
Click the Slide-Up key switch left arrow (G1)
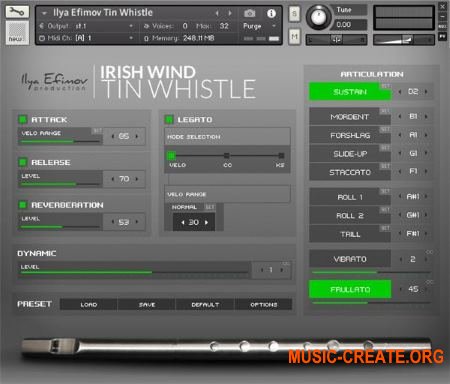[x=400, y=153]
